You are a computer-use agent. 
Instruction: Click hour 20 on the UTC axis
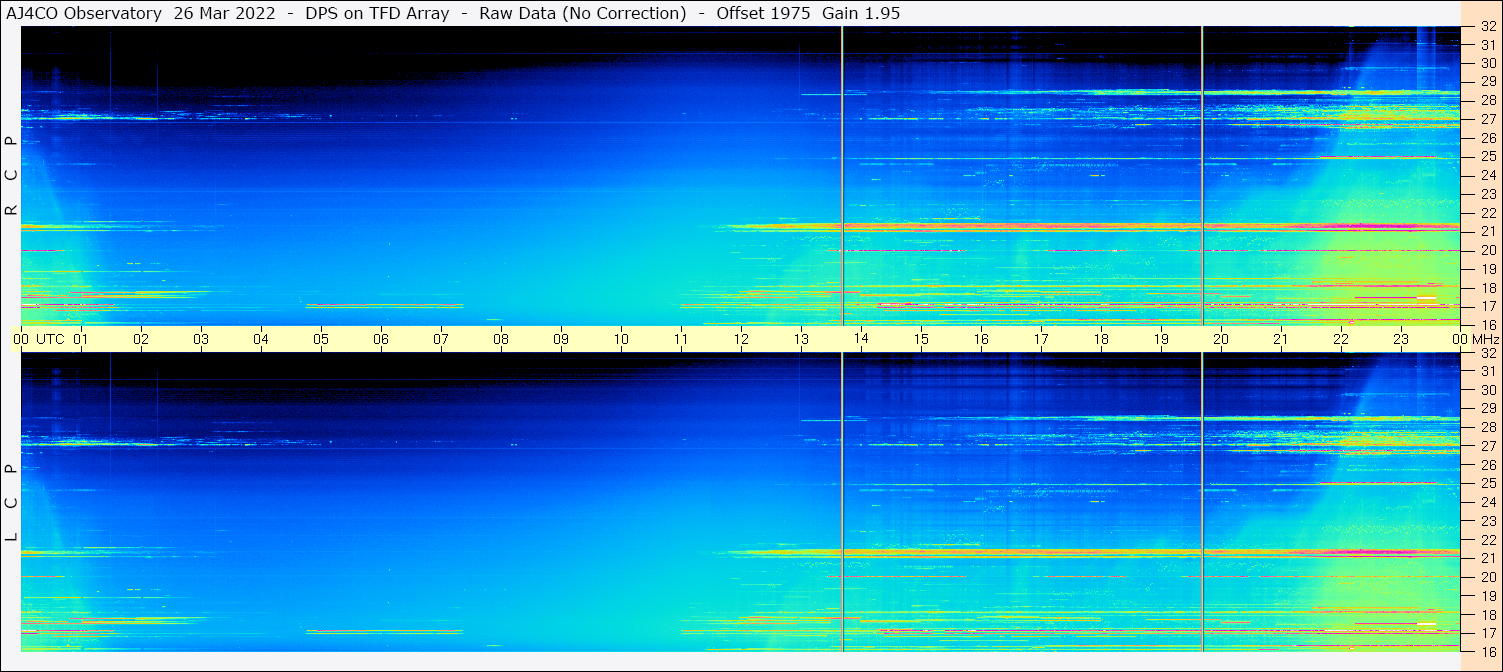[1221, 339]
